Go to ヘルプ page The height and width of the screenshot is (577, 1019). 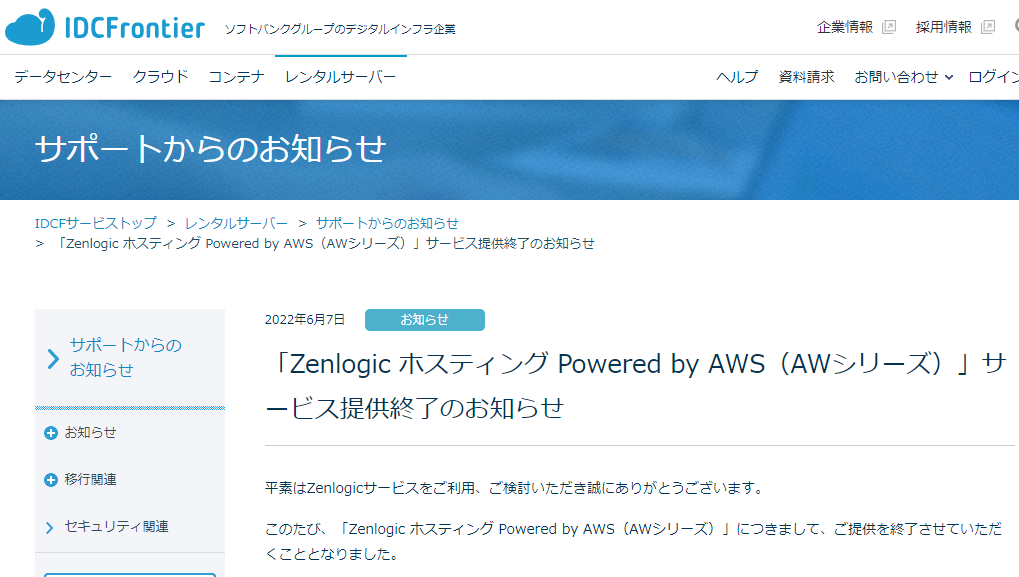pos(737,77)
